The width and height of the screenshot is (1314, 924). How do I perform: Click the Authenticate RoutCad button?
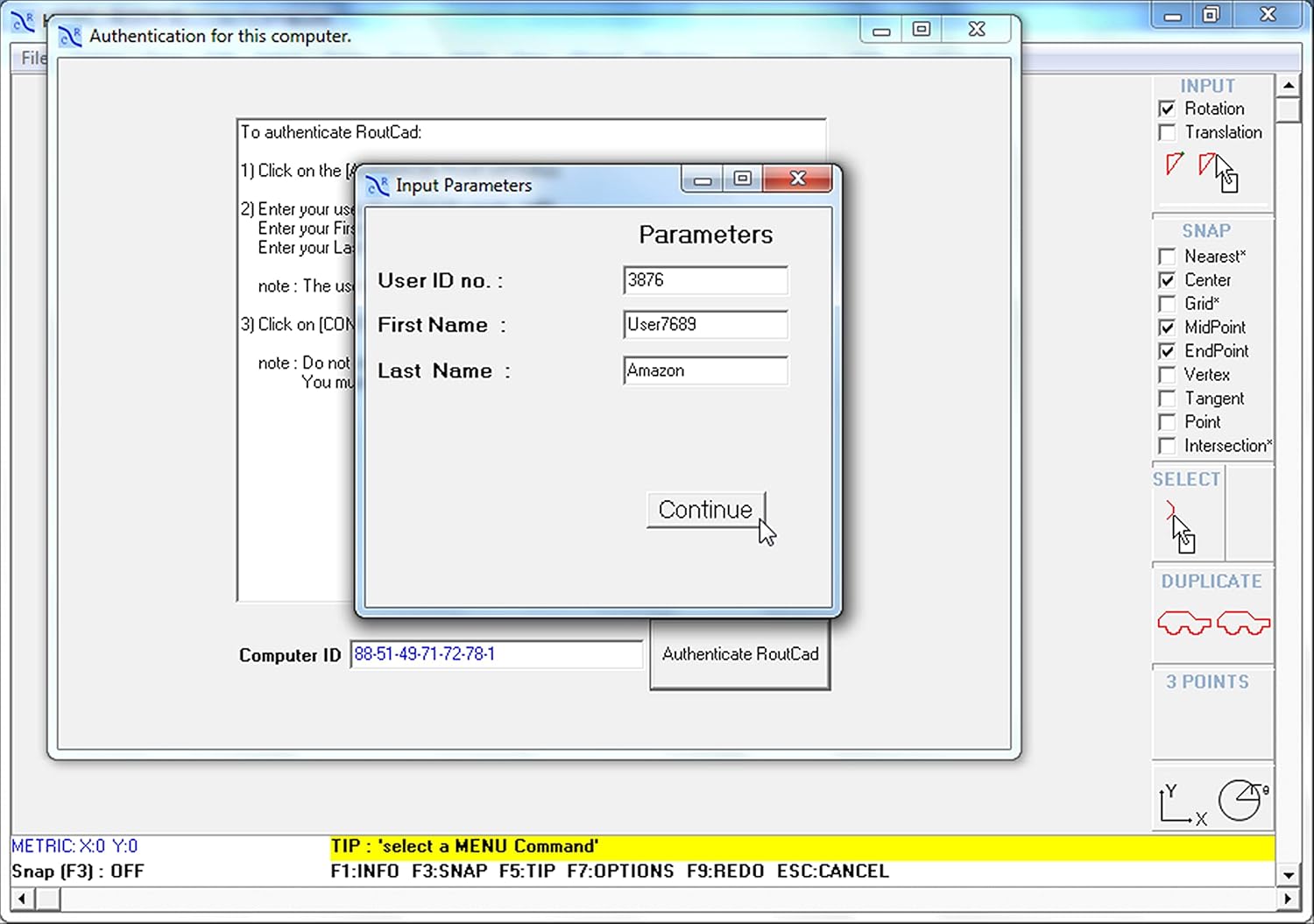(x=740, y=654)
